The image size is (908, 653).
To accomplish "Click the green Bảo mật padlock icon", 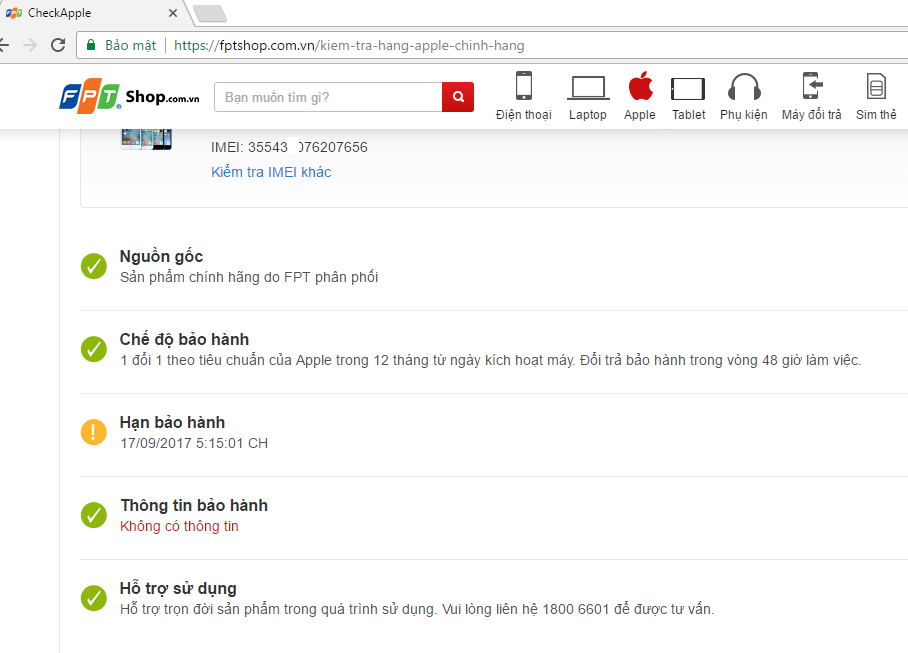I will tap(91, 45).
